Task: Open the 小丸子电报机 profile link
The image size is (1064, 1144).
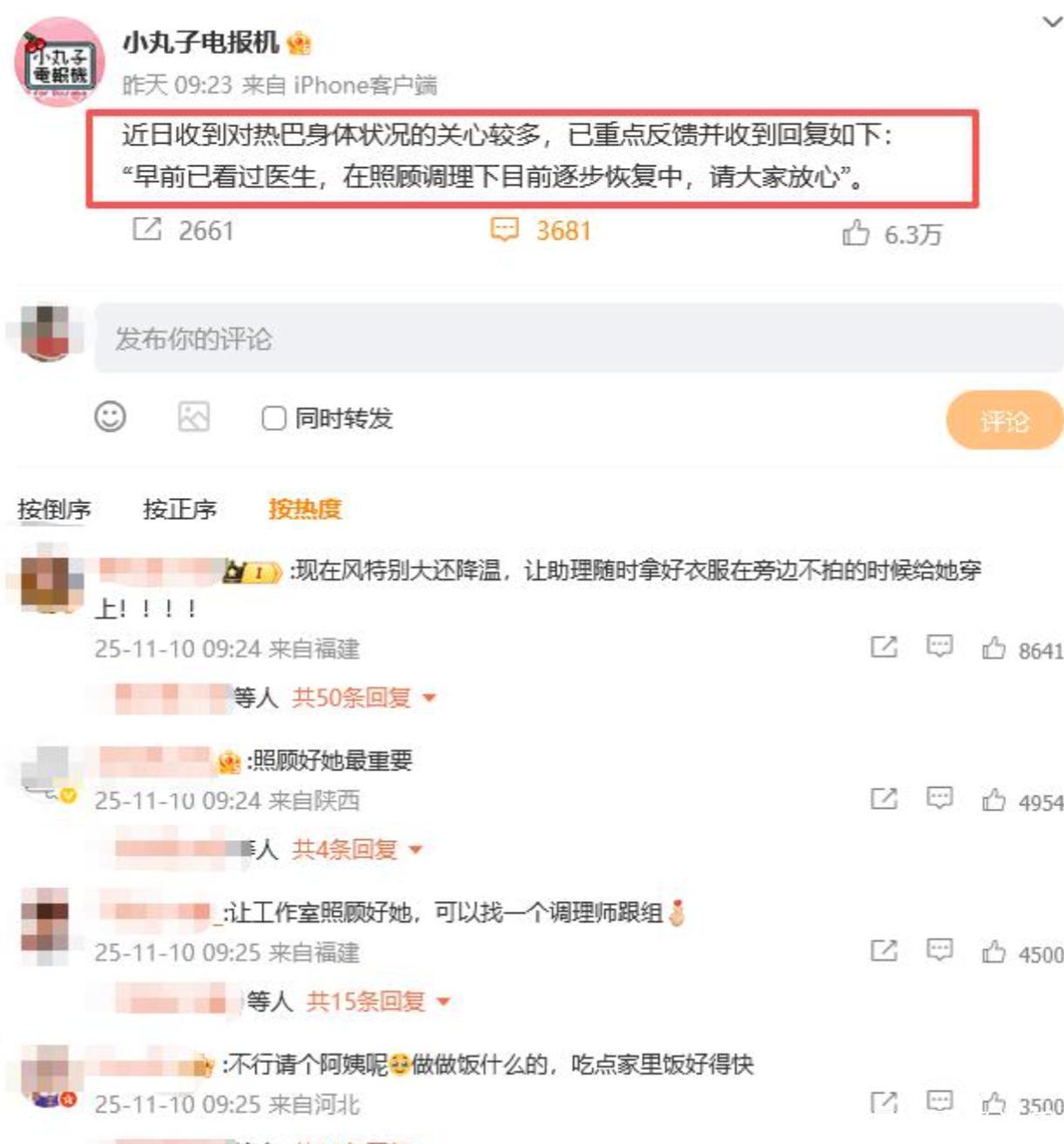Action: click(200, 42)
